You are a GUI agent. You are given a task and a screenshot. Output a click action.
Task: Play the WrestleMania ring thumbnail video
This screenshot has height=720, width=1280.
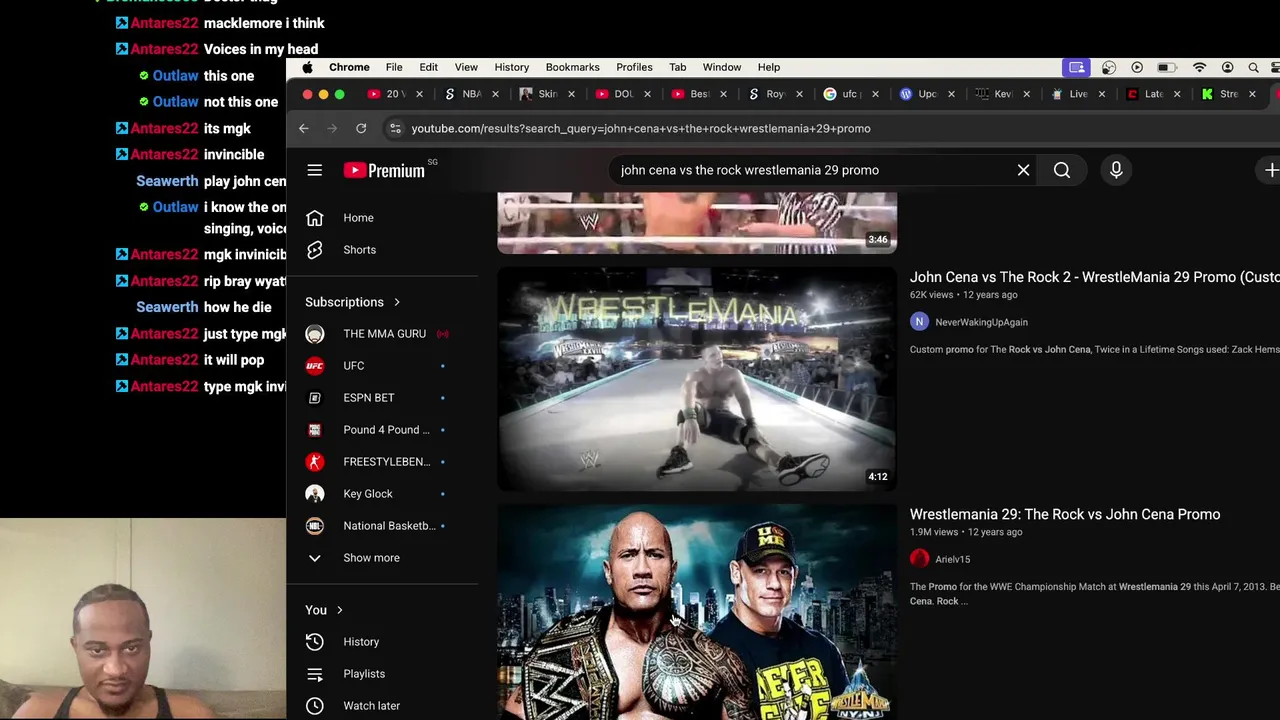tap(697, 379)
